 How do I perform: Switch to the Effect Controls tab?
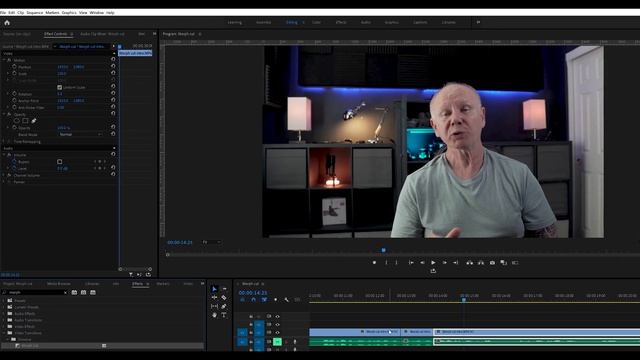[56, 34]
